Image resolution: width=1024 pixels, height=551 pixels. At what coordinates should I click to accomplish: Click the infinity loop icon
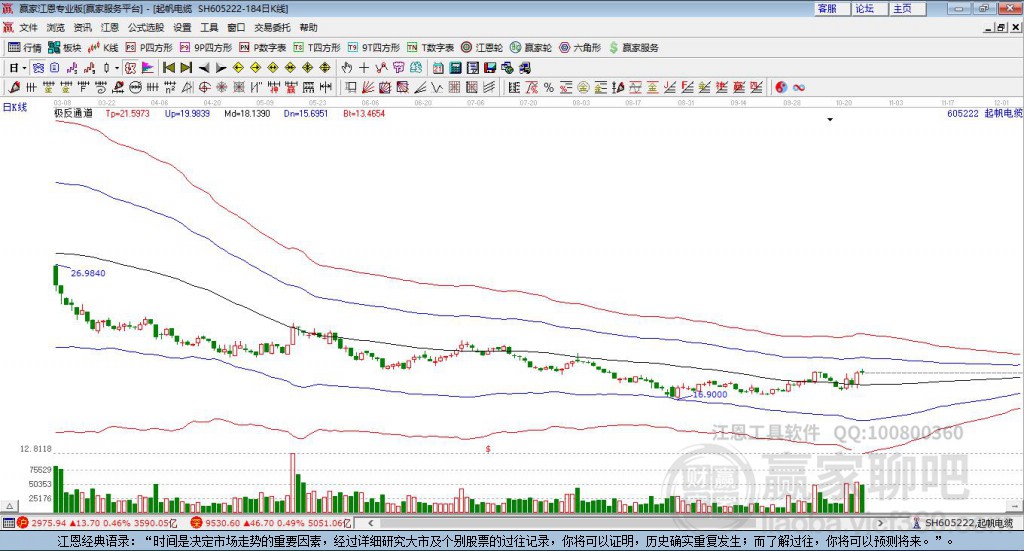pyautogui.click(x=799, y=87)
